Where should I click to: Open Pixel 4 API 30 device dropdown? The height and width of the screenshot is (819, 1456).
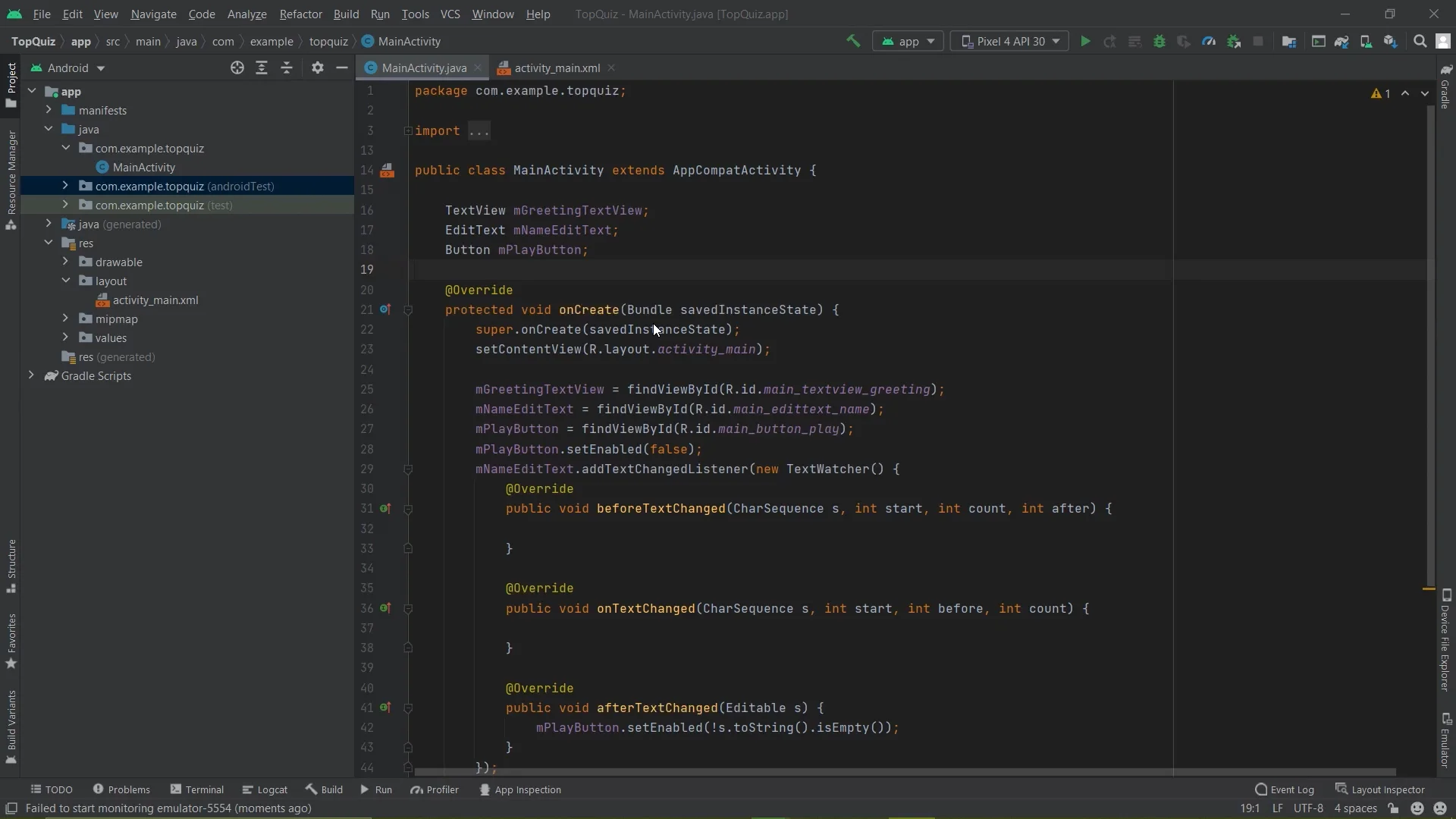point(1009,42)
